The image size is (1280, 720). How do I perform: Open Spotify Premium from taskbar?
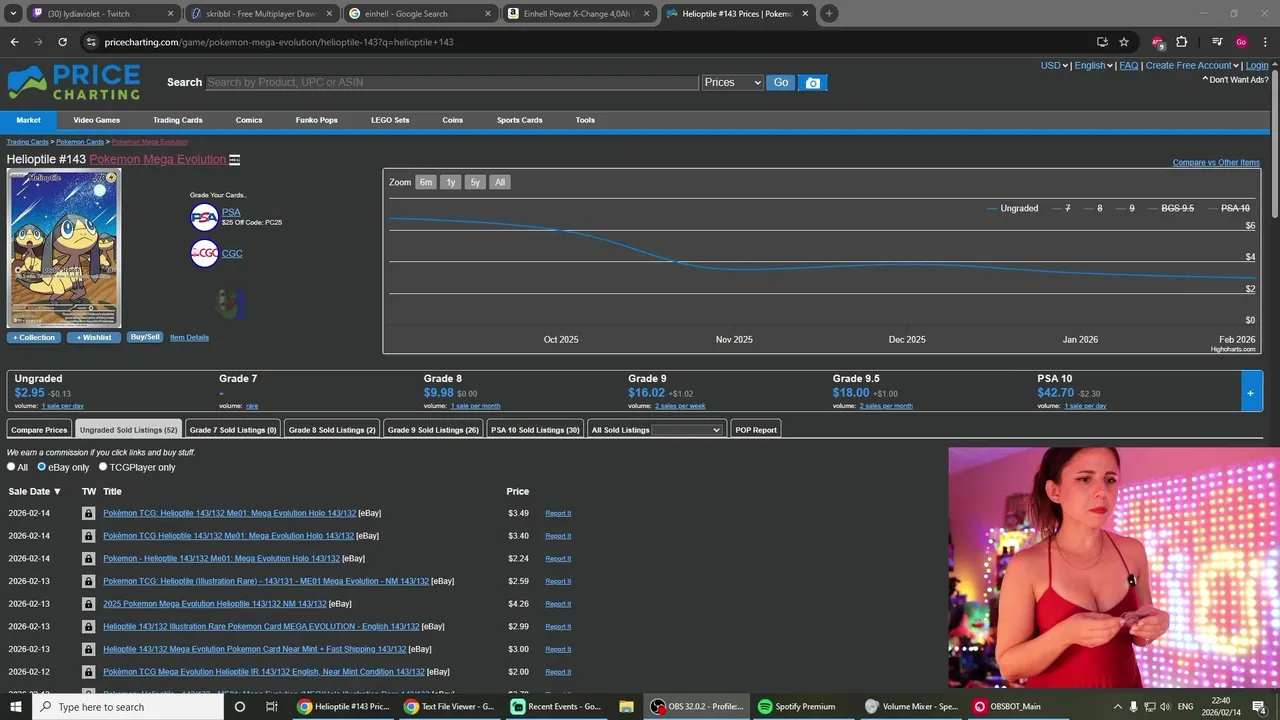tap(797, 706)
